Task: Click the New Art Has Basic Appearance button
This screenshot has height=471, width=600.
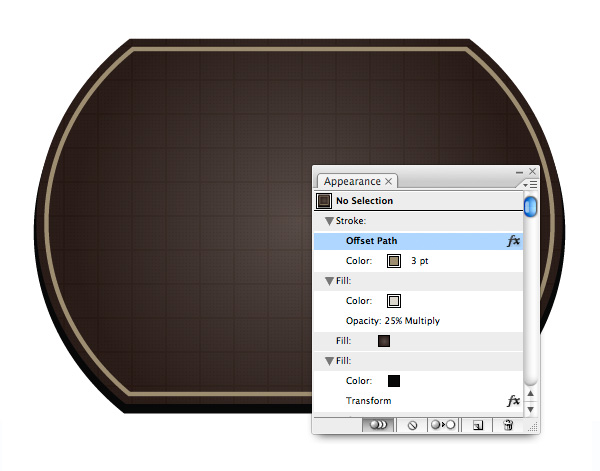Action: coord(378,424)
